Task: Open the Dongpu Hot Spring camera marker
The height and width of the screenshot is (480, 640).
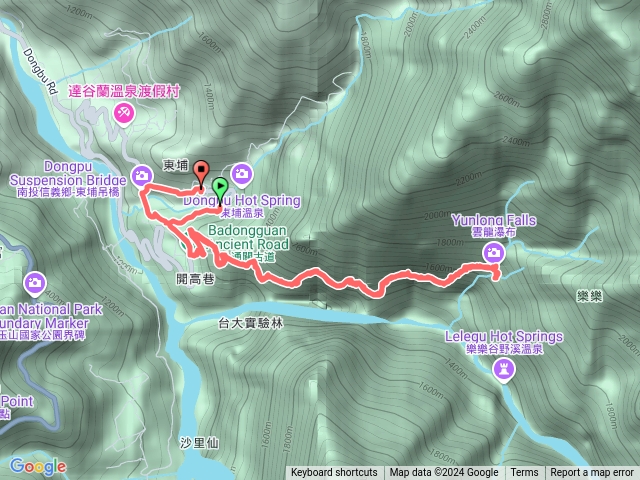Action: pos(242,174)
